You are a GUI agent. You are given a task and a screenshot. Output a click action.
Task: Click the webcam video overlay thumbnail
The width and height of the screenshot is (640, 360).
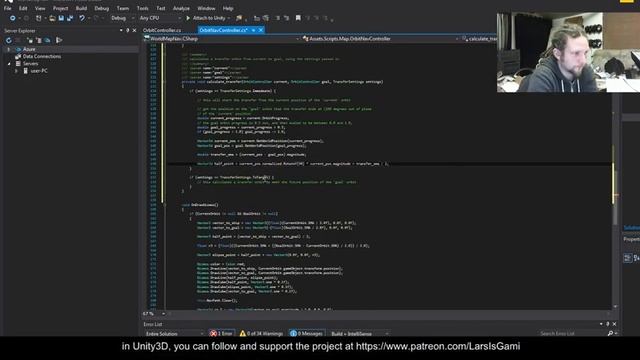pos(568,52)
